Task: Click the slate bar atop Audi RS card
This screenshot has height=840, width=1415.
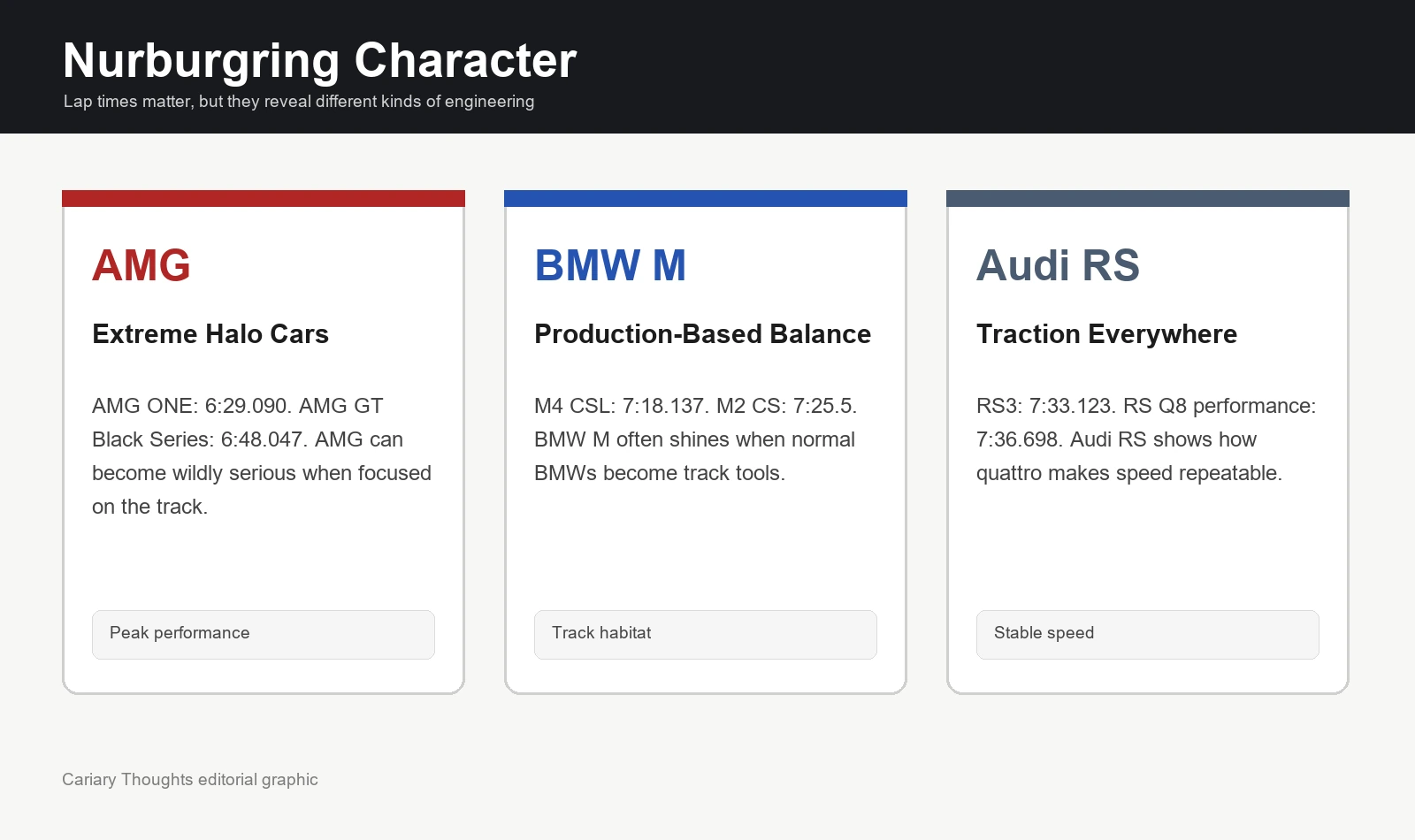Action: click(x=1148, y=198)
